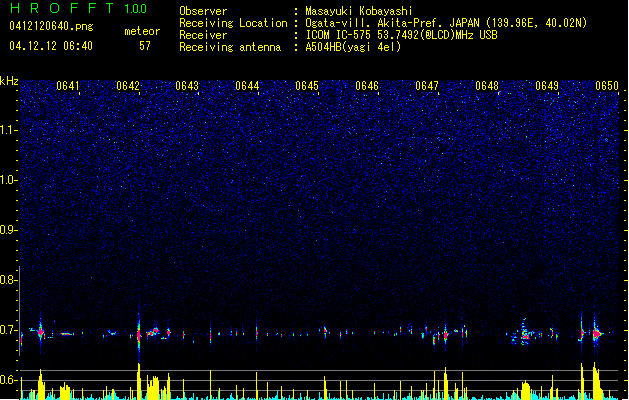
Task: Click the 0644 time marker
Action: coord(247,86)
